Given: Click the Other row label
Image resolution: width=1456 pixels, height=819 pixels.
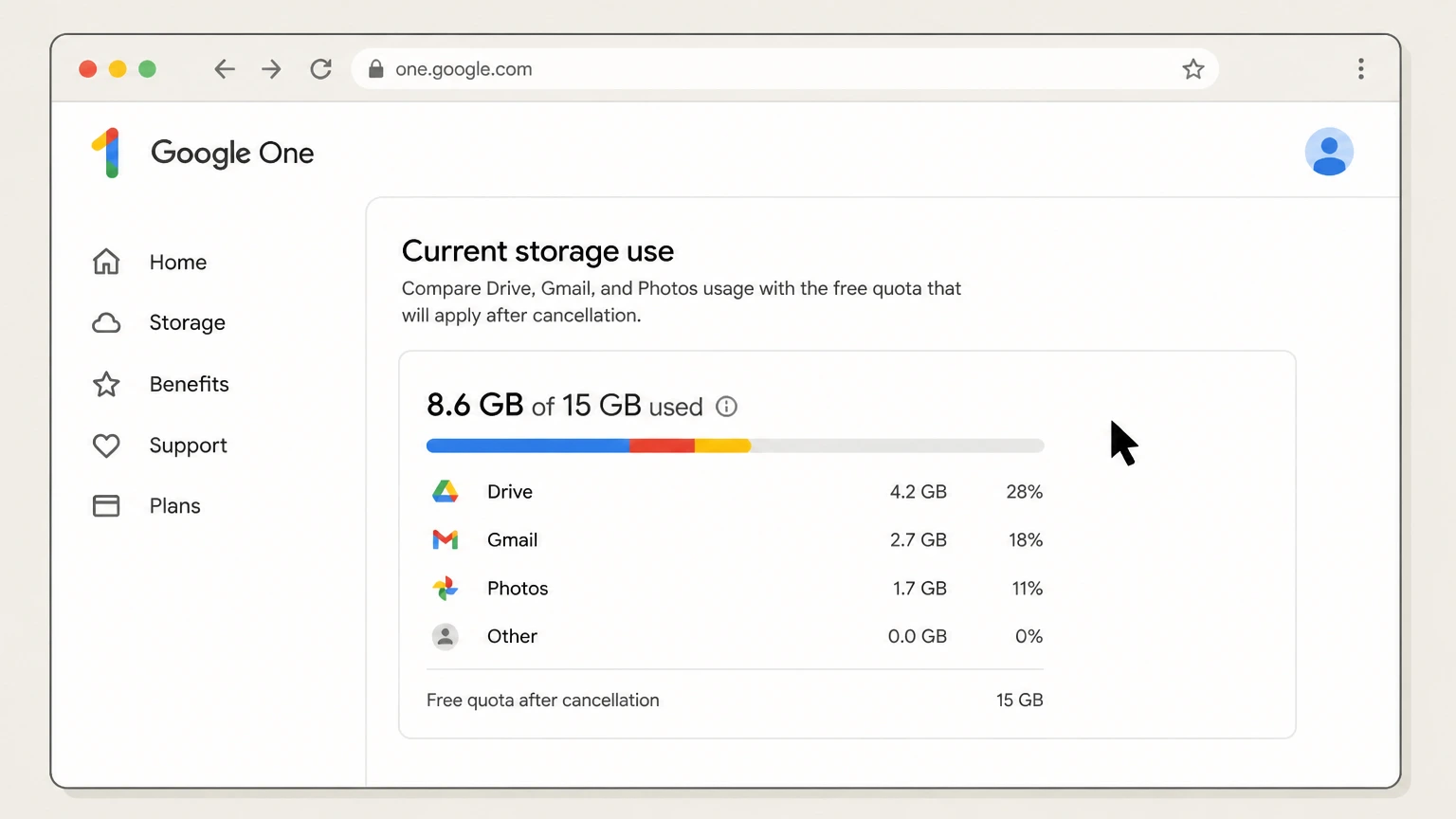Looking at the screenshot, I should click(512, 637).
